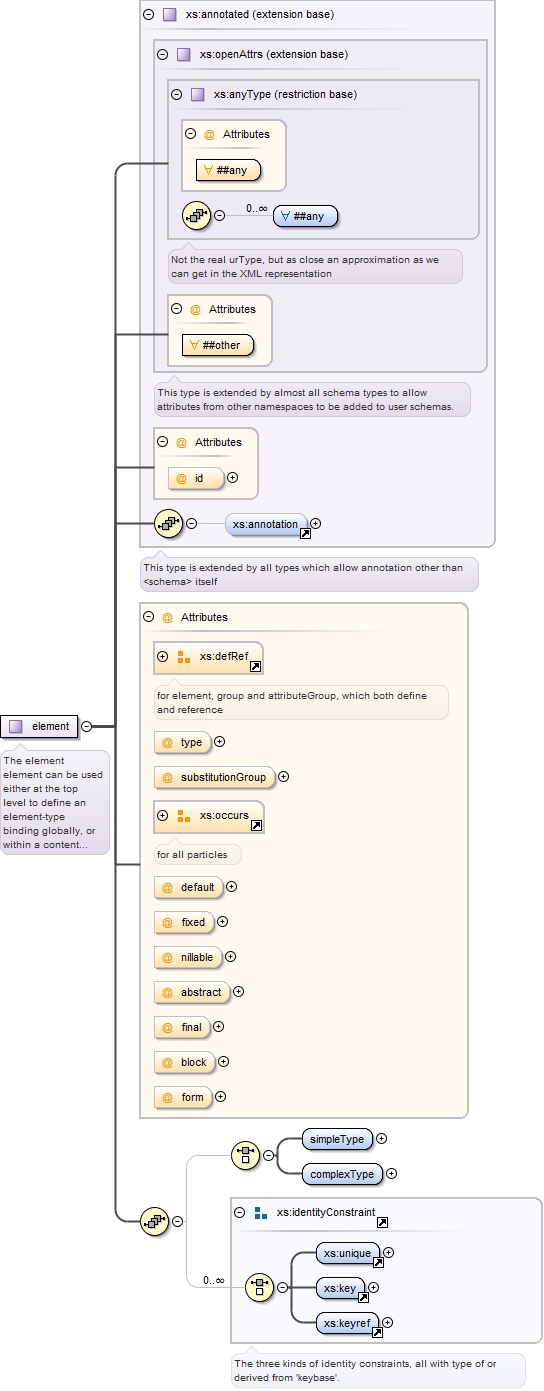
Task: Collapse the xs:anyType restriction base box
Action: tap(176, 95)
